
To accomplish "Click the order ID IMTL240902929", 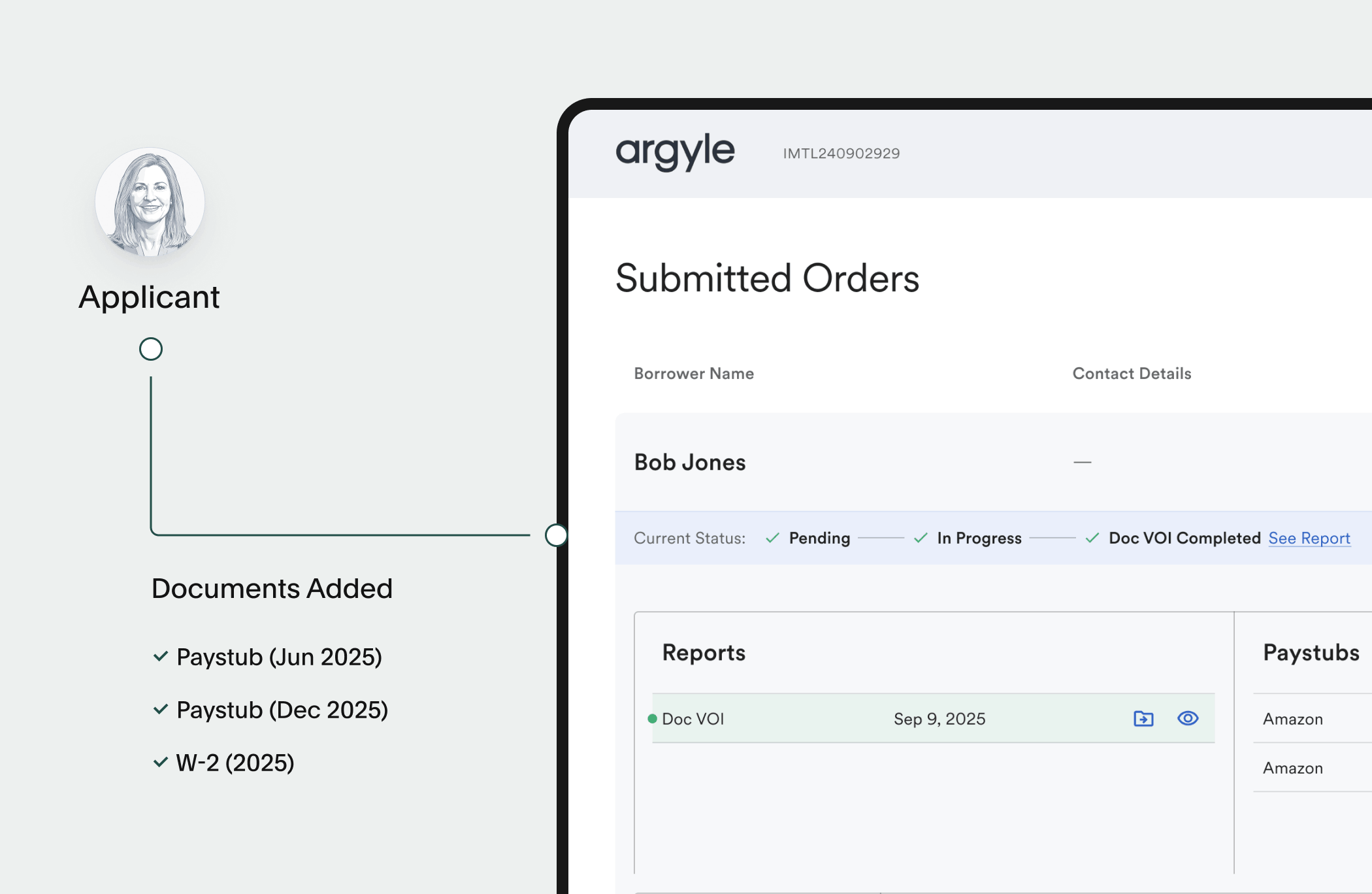I will 841,154.
